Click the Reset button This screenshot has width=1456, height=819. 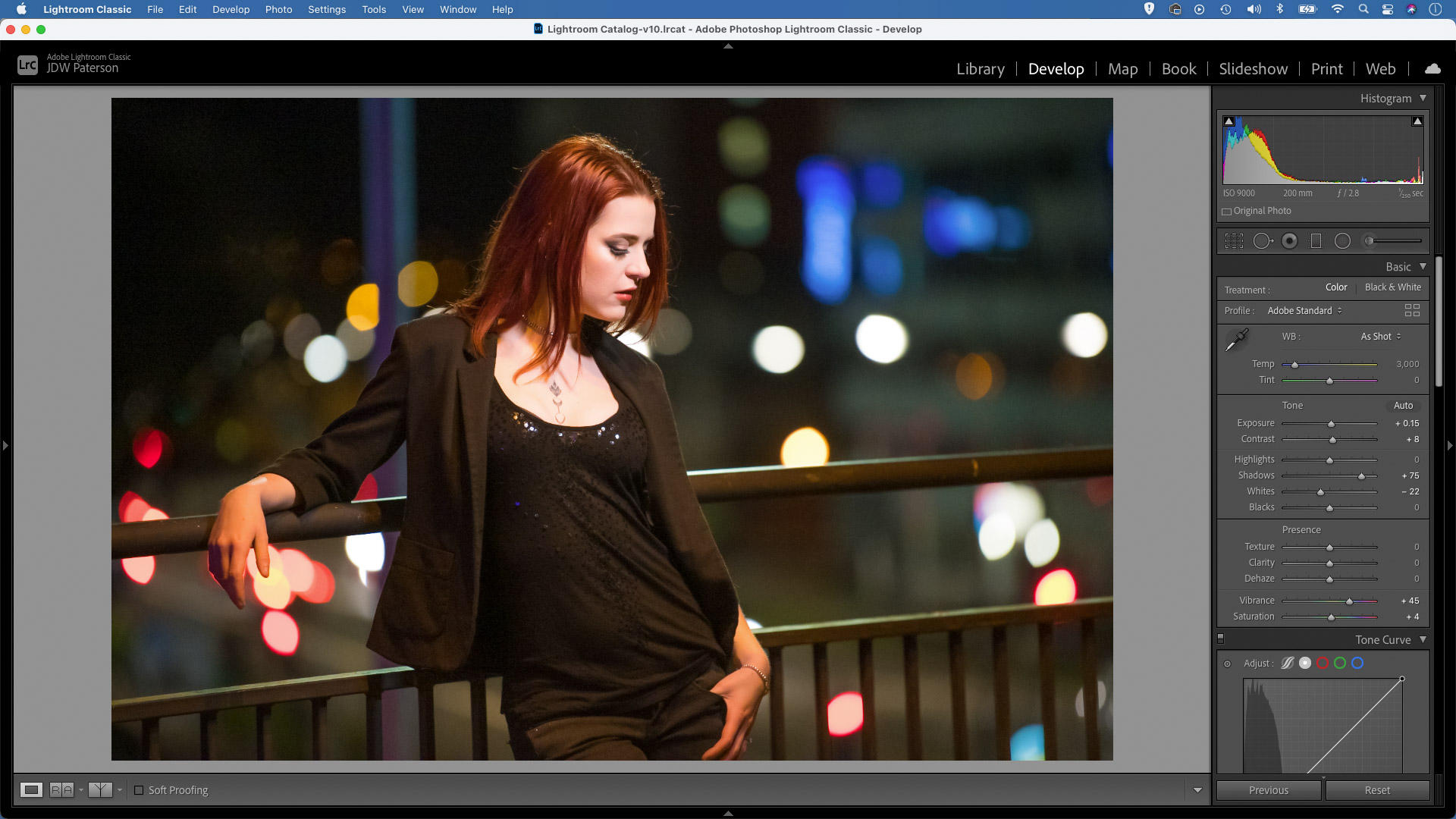[x=1377, y=790]
